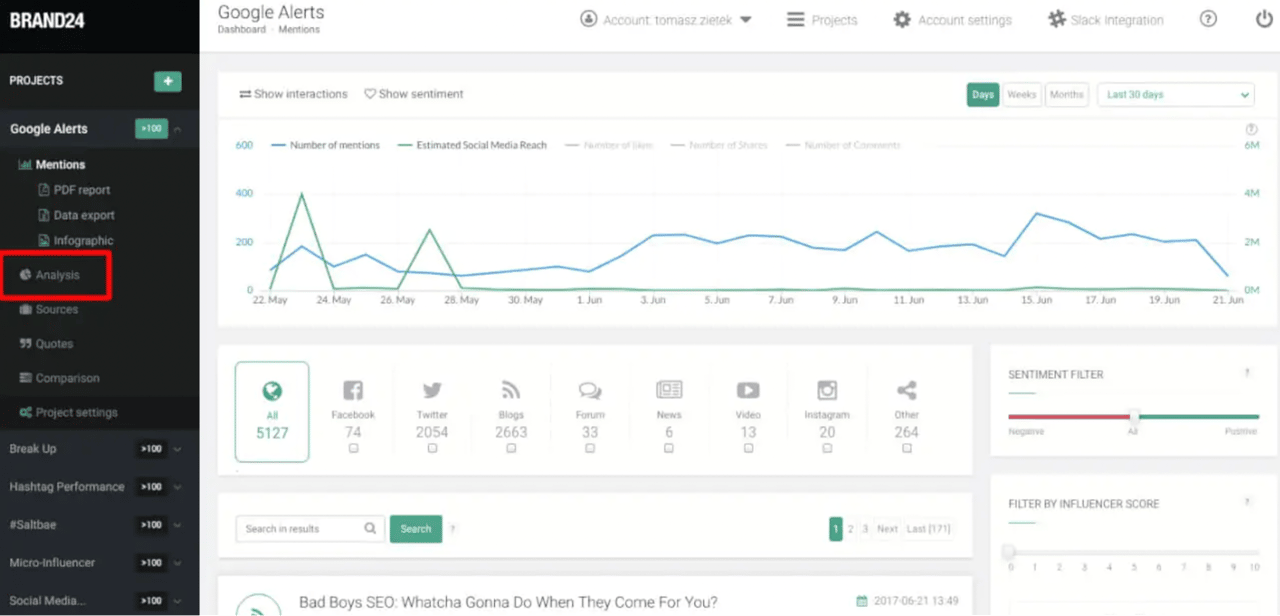
Task: Select the Video source icon
Action: pos(748,391)
